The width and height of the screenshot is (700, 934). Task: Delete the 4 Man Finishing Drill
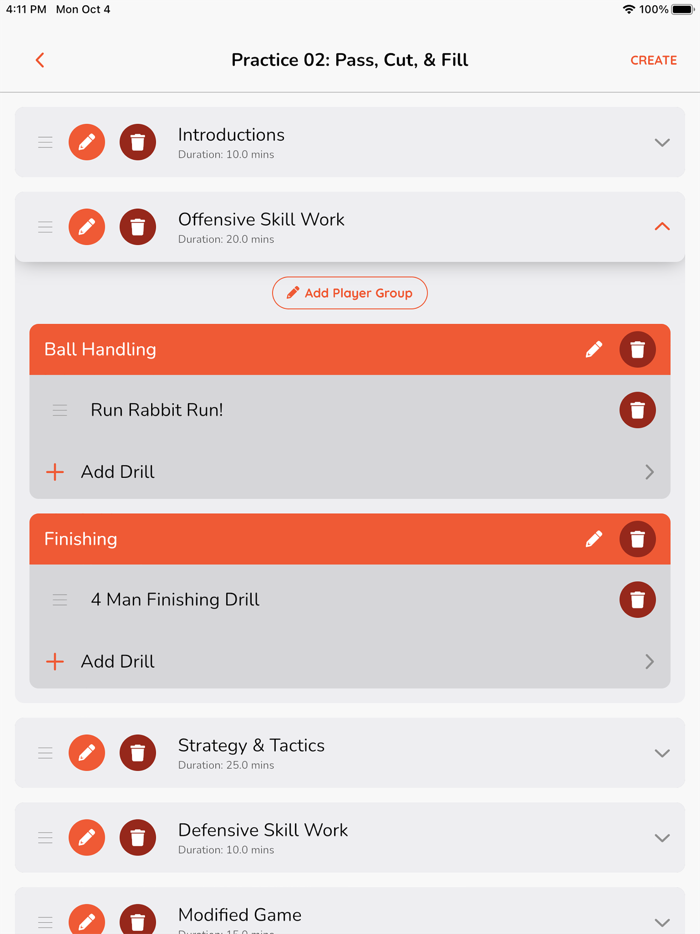click(637, 599)
